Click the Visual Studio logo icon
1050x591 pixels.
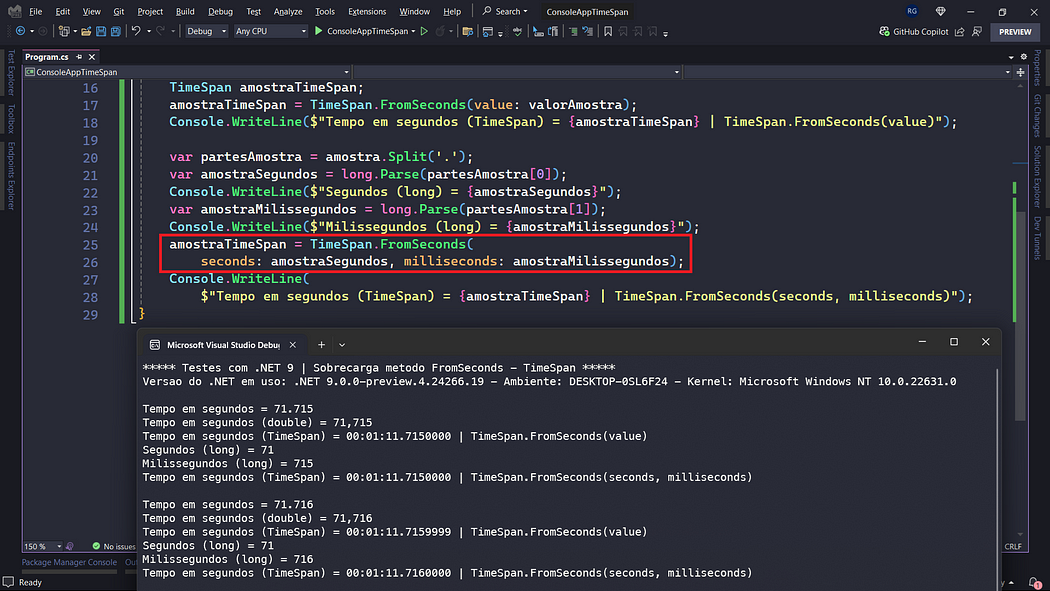tap(14, 11)
